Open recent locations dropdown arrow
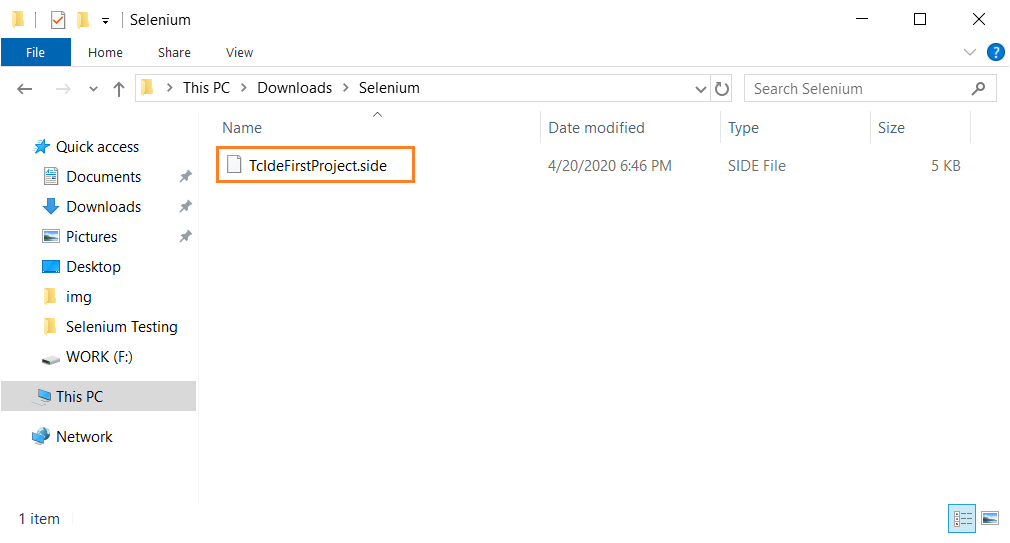This screenshot has height=543, width=1010. (93, 89)
